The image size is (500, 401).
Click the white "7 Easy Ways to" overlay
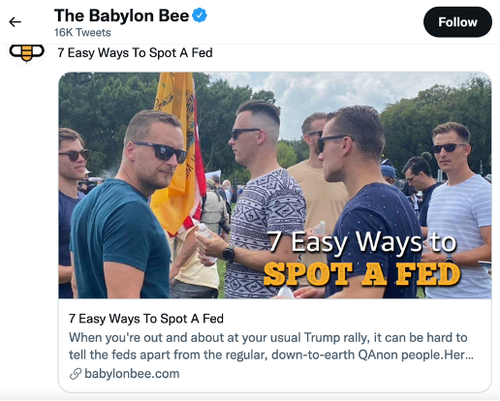(362, 243)
